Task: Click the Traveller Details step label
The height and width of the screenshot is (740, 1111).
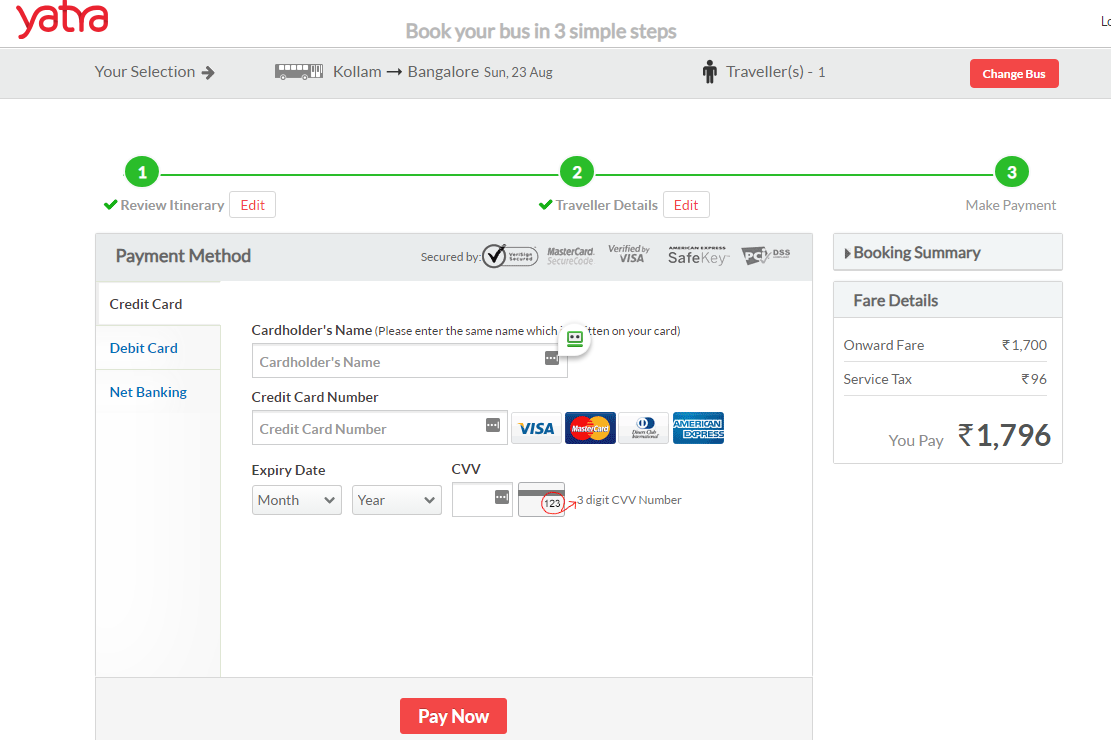Action: click(607, 206)
